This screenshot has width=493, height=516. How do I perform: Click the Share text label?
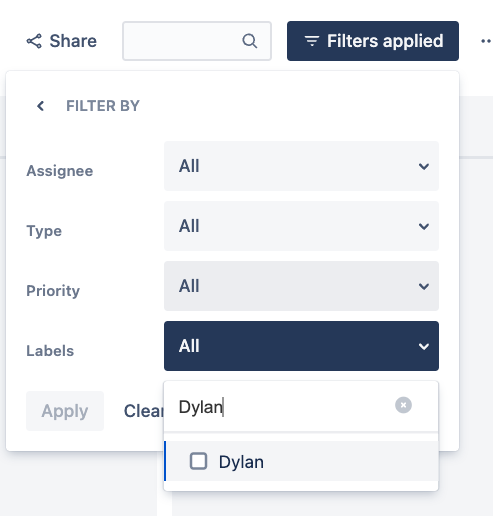point(73,41)
